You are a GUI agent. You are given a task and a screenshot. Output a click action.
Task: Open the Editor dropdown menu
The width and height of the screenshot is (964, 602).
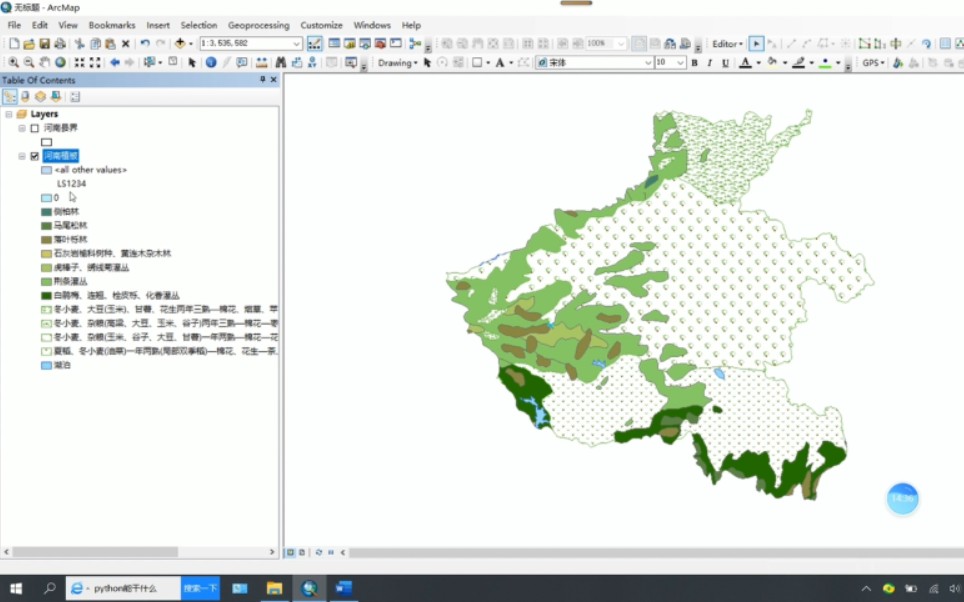727,44
